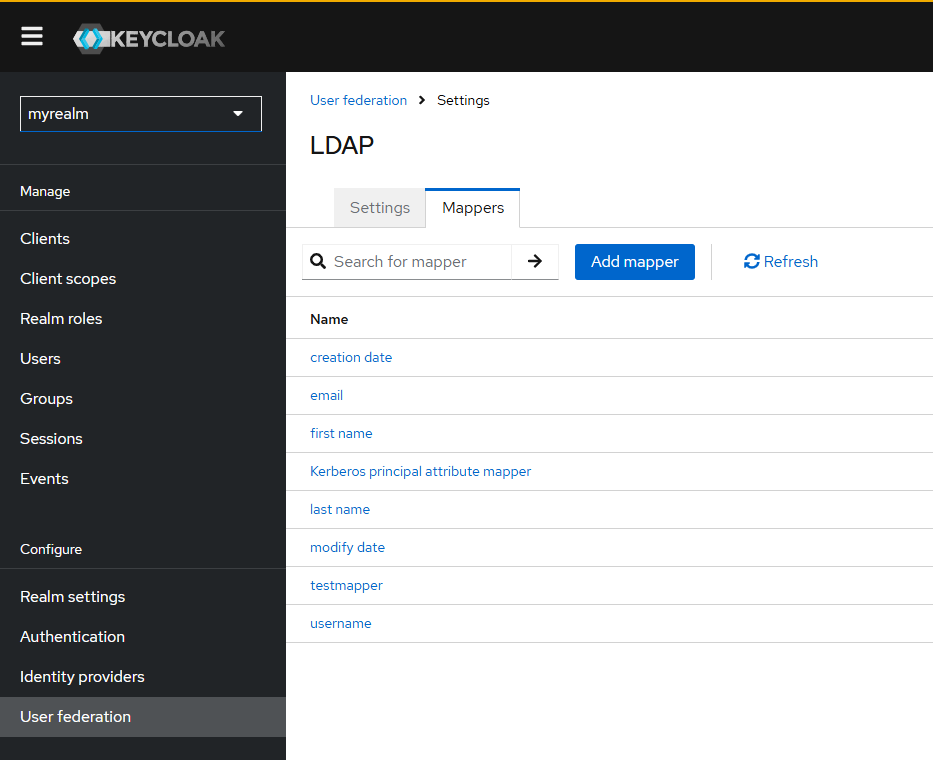Open the modify date mapper
The height and width of the screenshot is (760, 933).
[x=347, y=548]
